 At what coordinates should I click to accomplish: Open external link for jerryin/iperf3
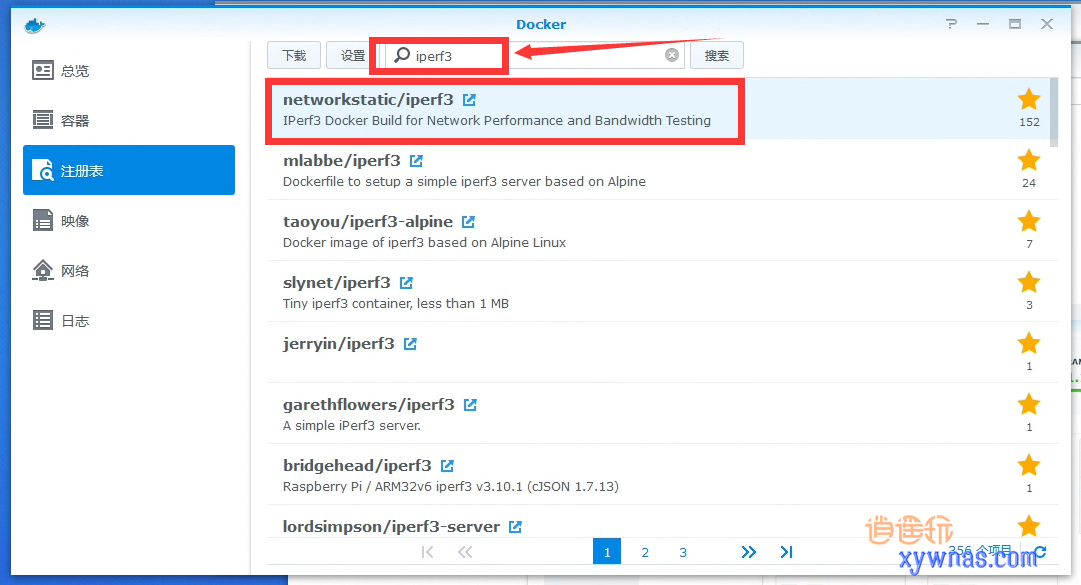click(410, 344)
